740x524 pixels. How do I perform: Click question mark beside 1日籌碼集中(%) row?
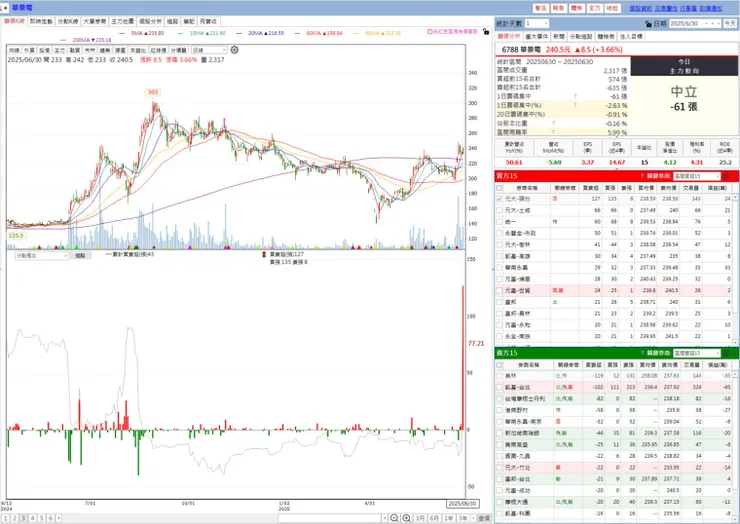(575, 105)
